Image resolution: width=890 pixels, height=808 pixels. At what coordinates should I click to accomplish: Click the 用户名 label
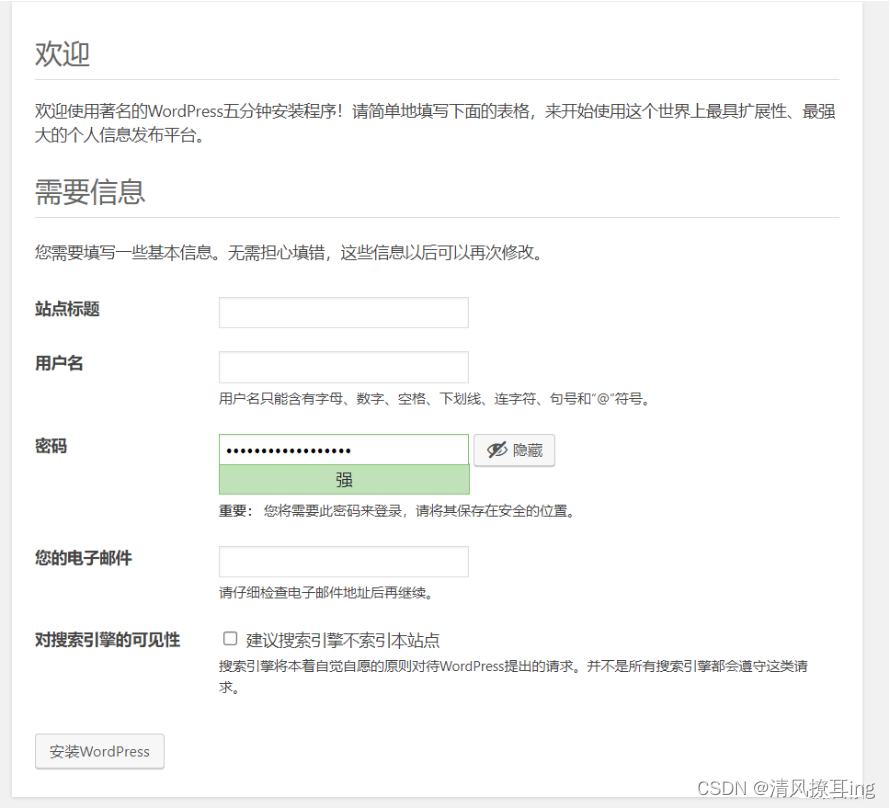59,363
